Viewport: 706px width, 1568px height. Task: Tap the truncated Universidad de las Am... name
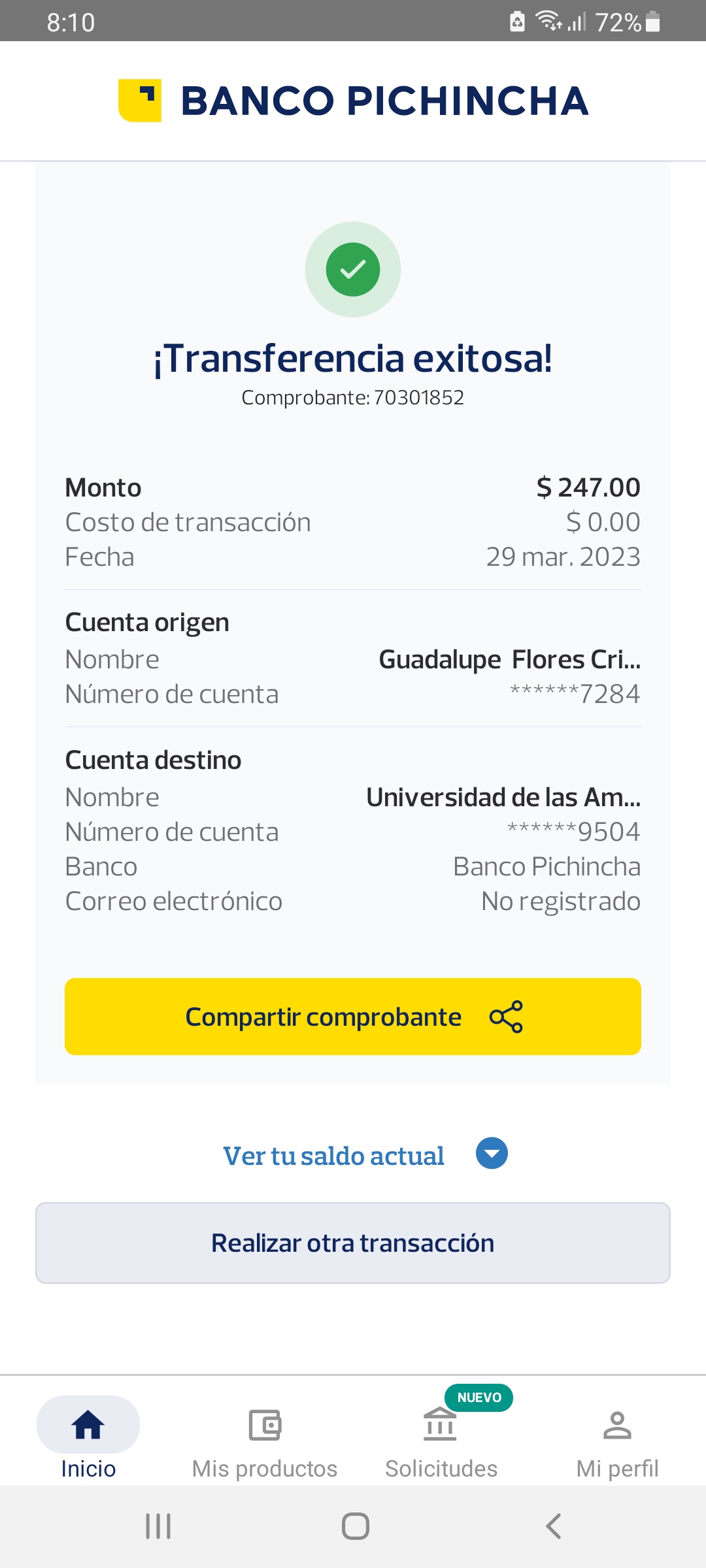pyautogui.click(x=503, y=797)
